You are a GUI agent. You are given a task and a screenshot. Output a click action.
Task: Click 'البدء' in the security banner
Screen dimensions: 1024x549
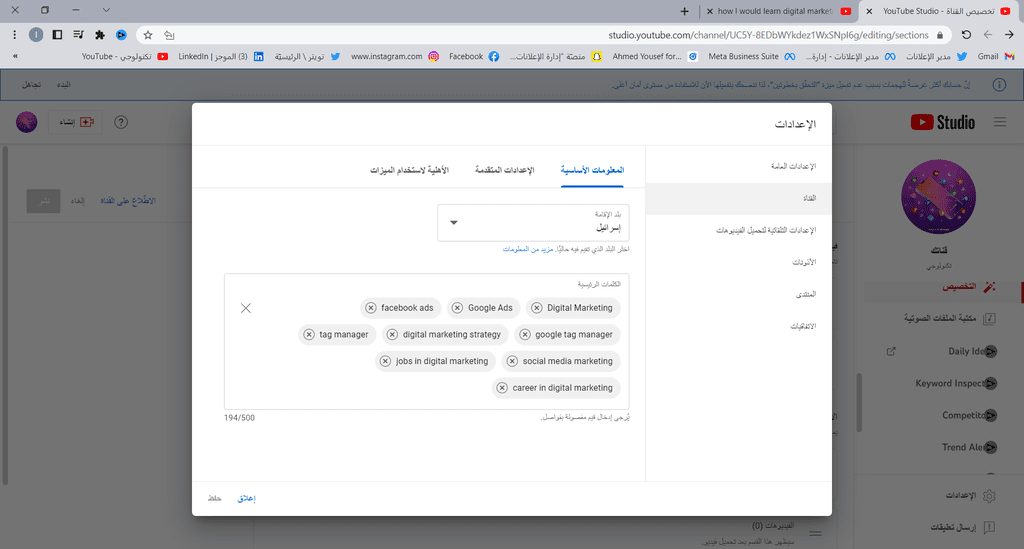pyautogui.click(x=63, y=85)
